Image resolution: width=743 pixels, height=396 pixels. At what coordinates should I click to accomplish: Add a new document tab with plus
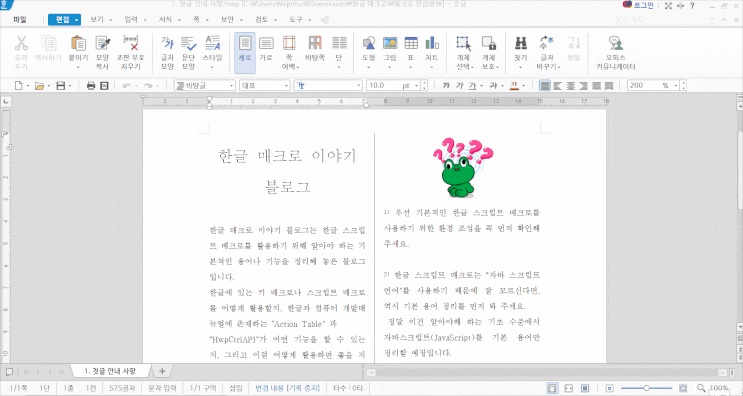click(162, 371)
